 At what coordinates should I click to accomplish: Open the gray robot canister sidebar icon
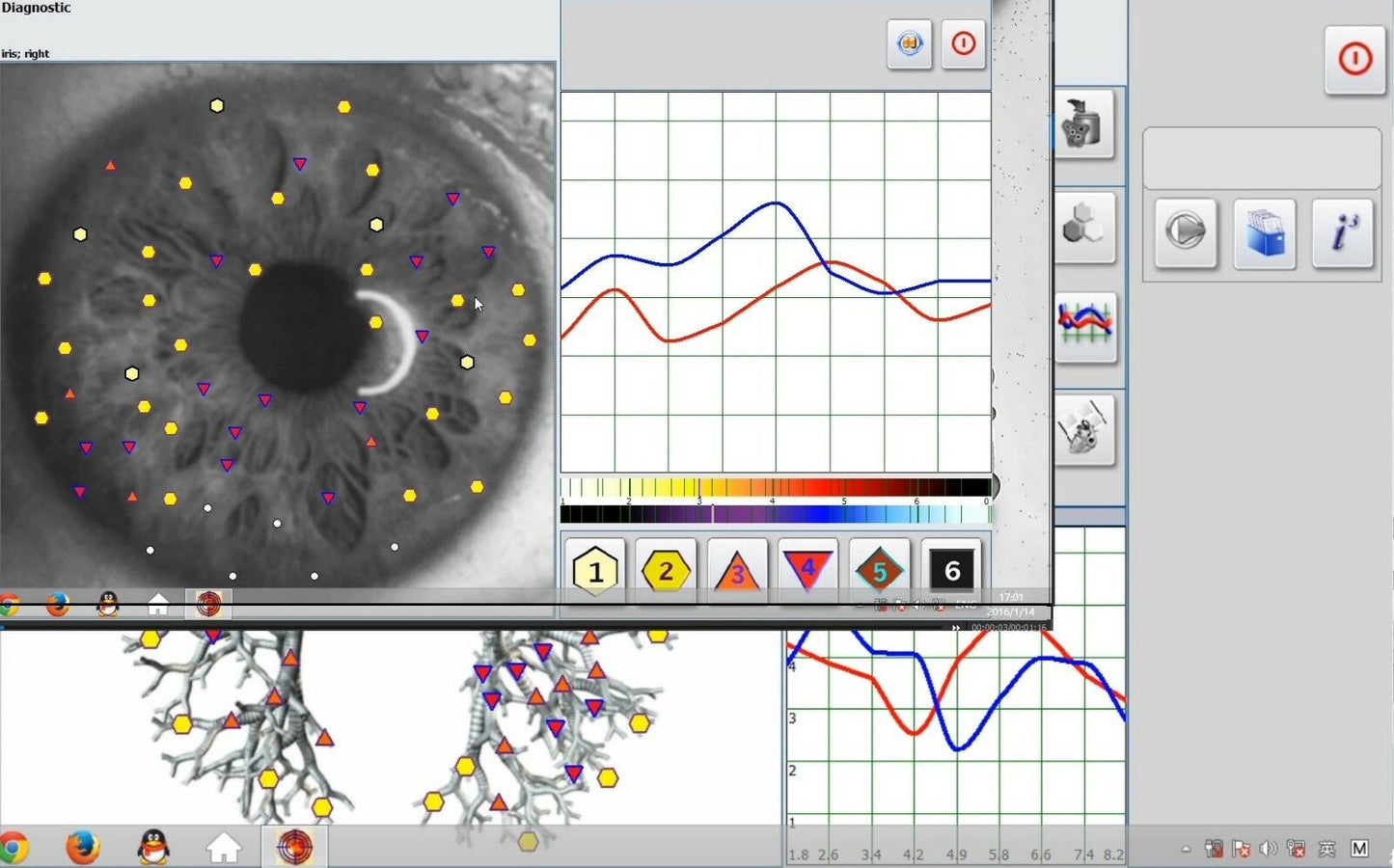[x=1083, y=124]
